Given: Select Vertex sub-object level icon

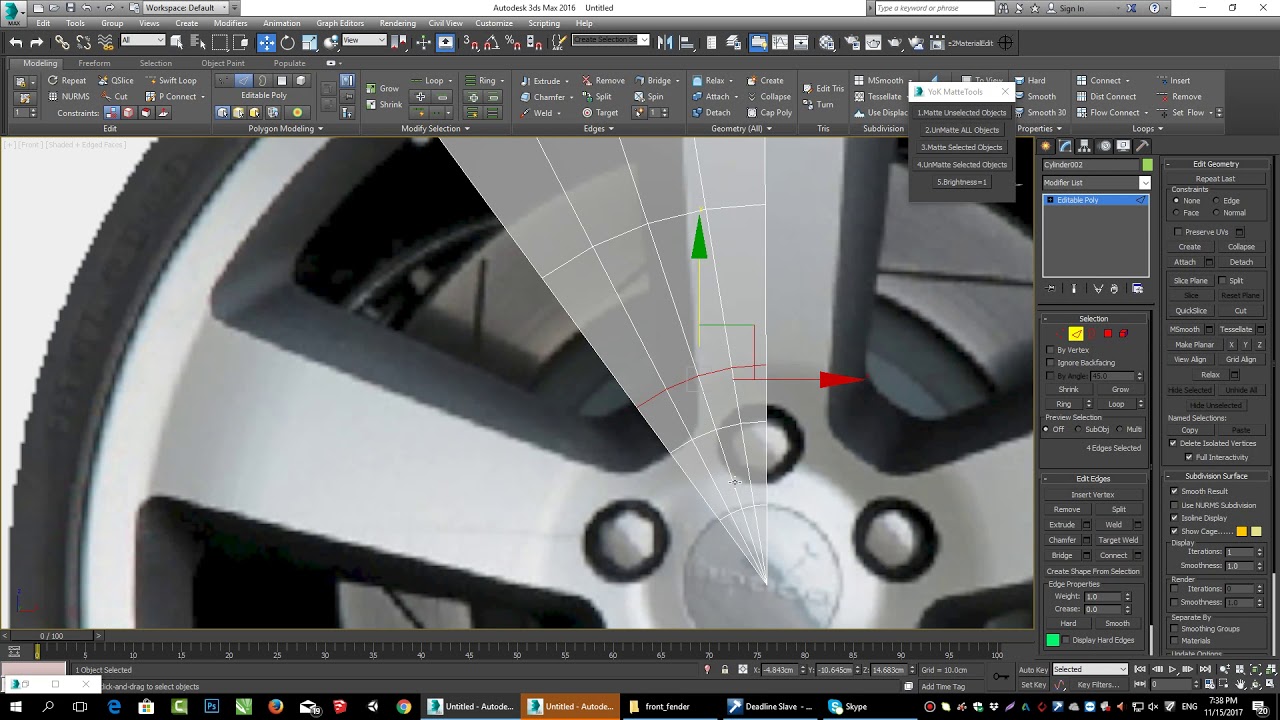Looking at the screenshot, I should pos(1059,334).
